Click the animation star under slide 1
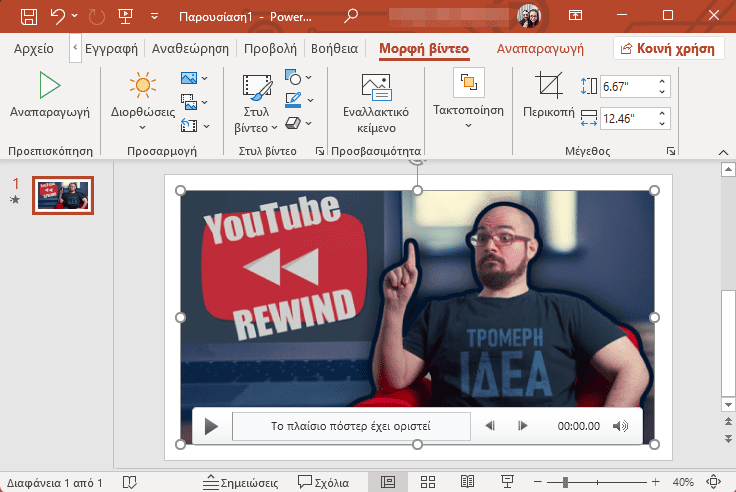 tap(15, 200)
